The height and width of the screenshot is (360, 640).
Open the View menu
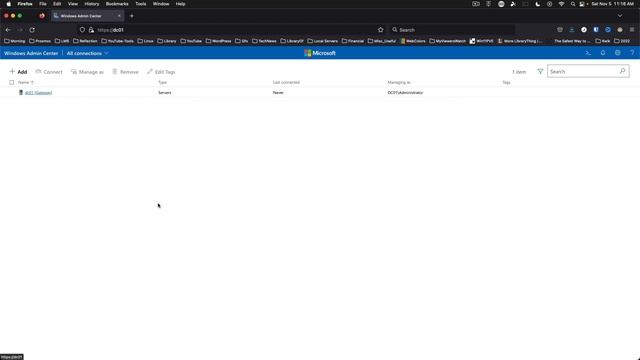click(73, 4)
